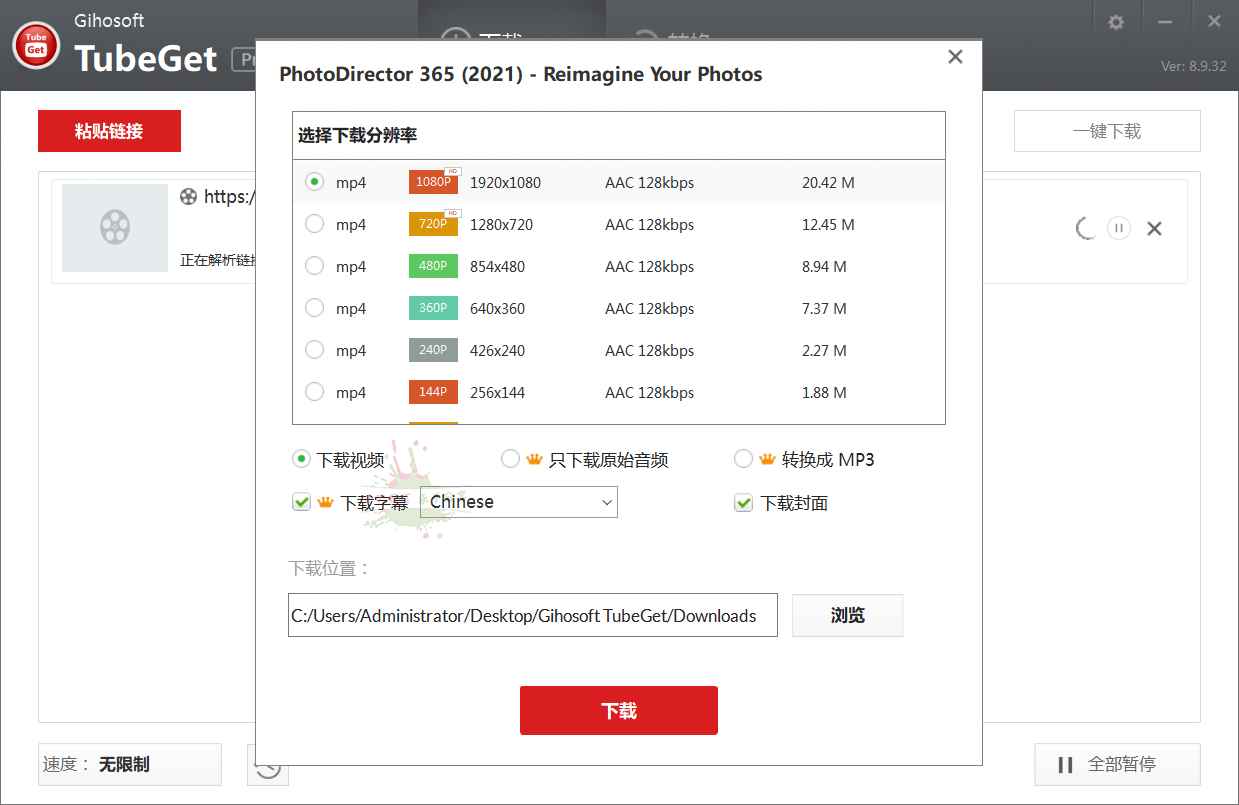Open TubeGet settings with the gear icon
The height and width of the screenshot is (805, 1239).
click(x=1114, y=20)
